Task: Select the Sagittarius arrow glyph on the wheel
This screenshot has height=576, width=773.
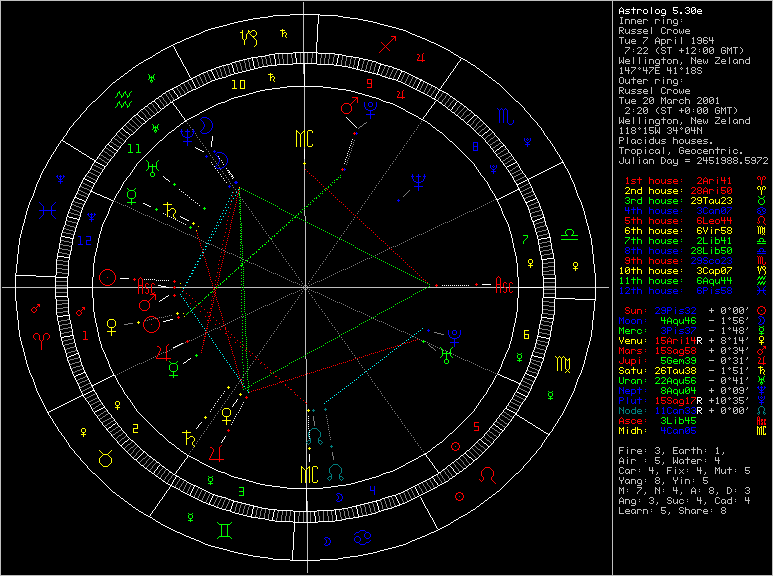Action: coord(388,45)
